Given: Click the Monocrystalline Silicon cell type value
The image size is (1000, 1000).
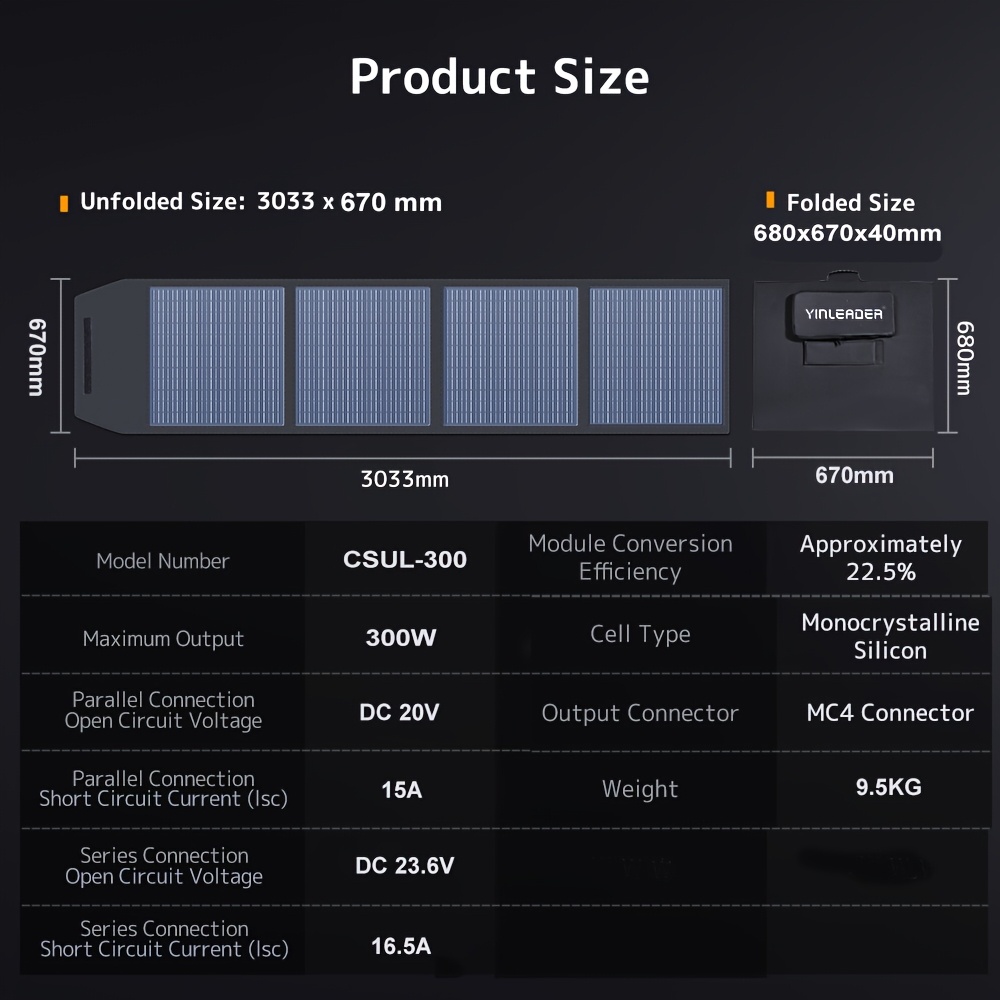Looking at the screenshot, I should [x=890, y=636].
